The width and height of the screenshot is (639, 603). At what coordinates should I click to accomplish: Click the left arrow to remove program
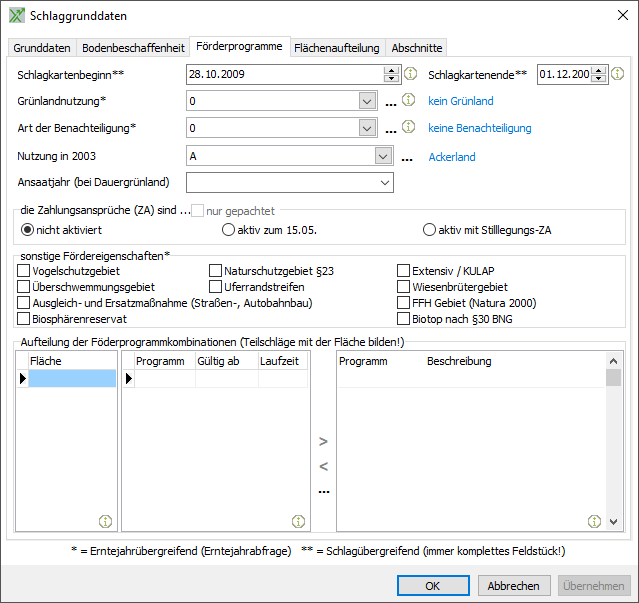tap(323, 466)
